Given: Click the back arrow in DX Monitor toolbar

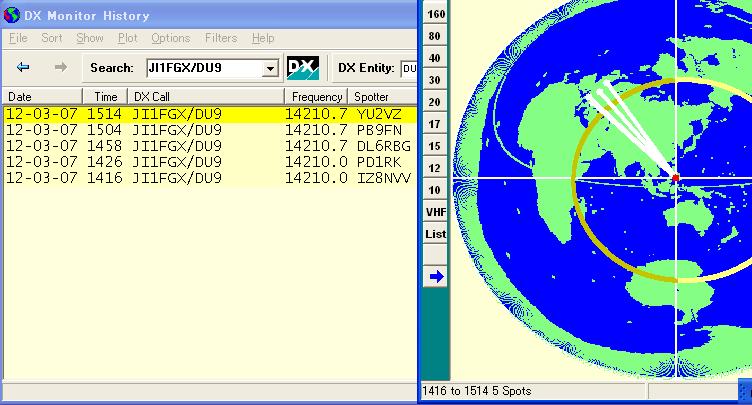Looking at the screenshot, I should tap(23, 67).
